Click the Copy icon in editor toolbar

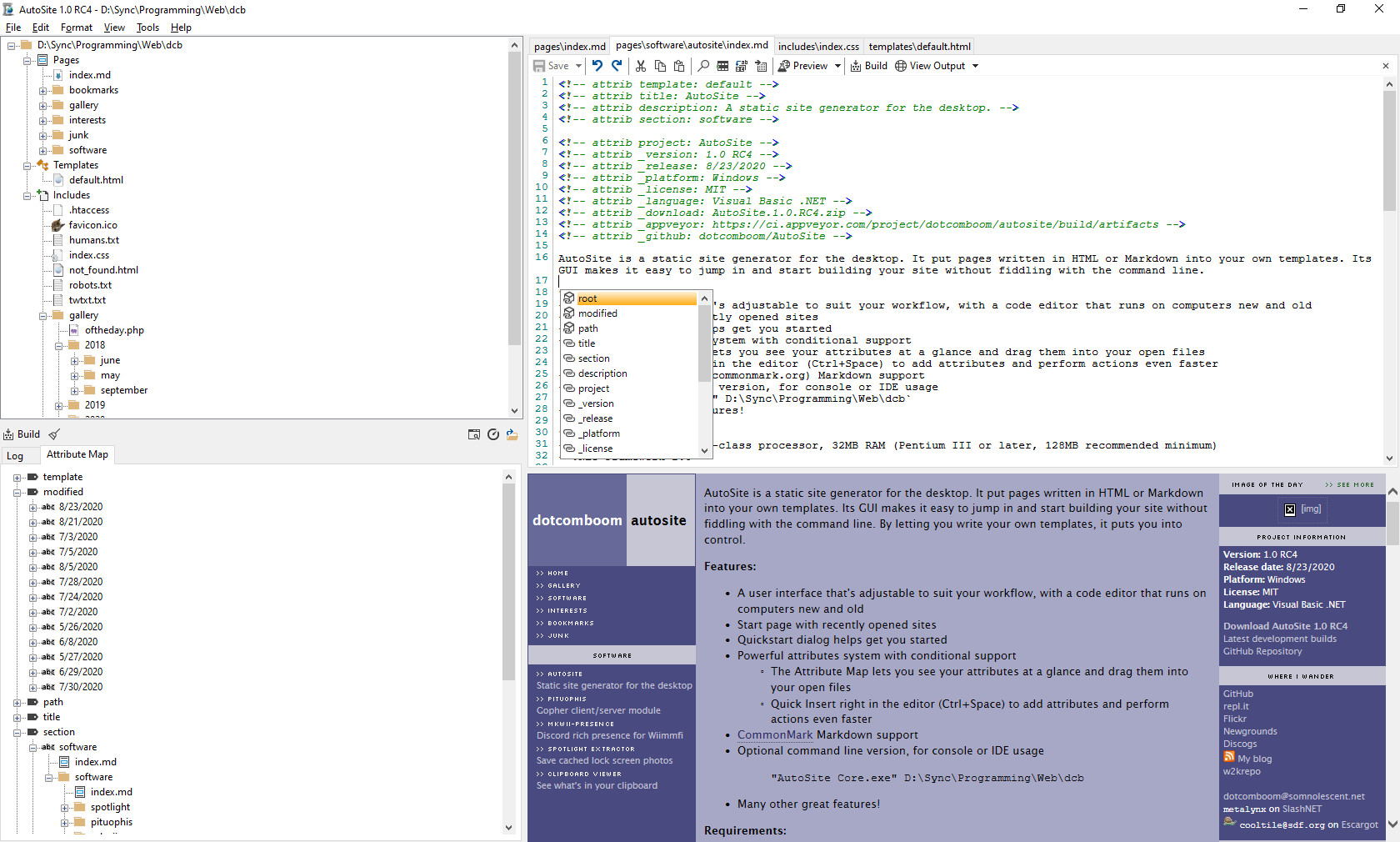coord(660,66)
